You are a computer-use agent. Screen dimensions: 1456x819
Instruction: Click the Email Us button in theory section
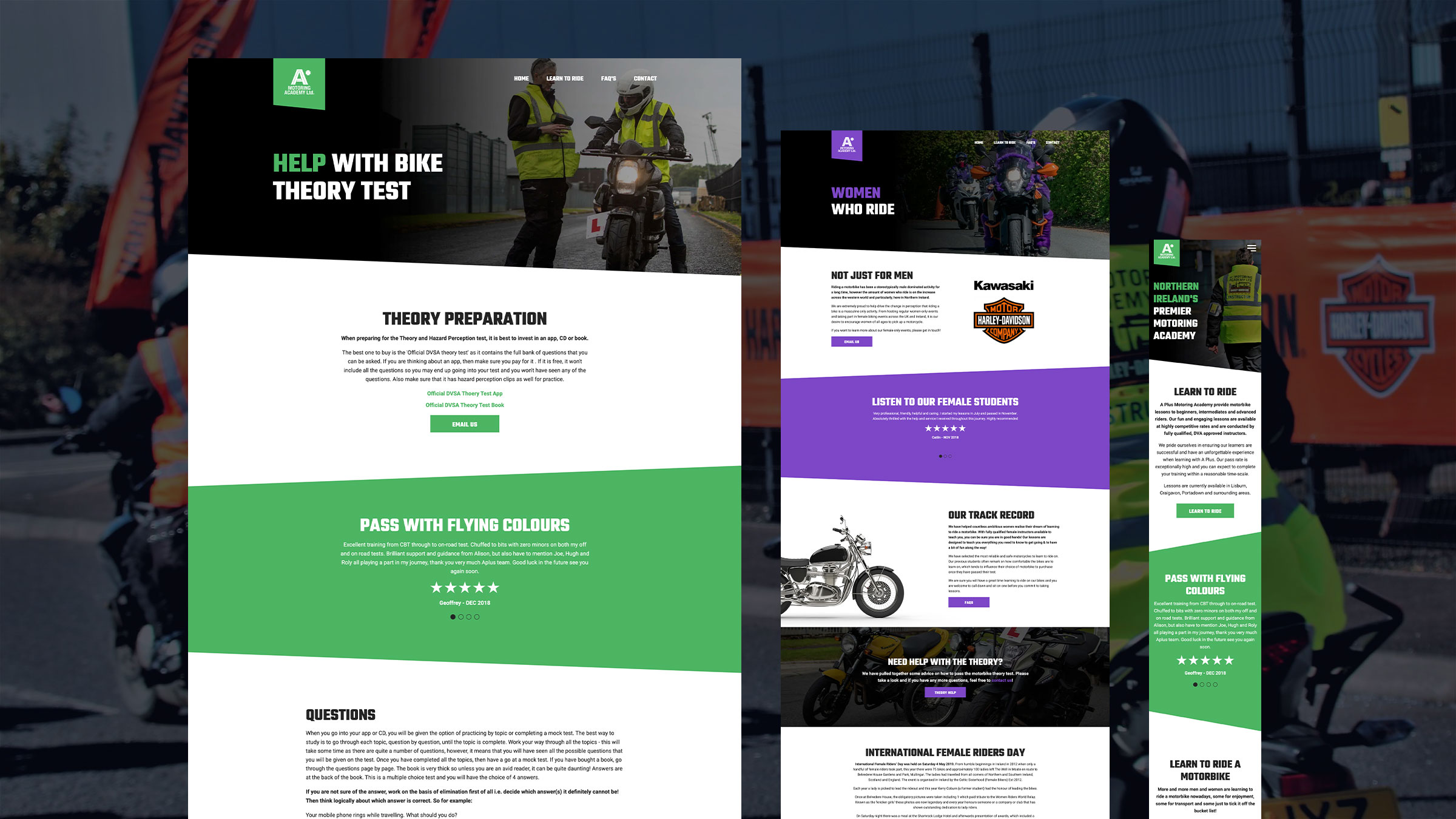coord(464,424)
